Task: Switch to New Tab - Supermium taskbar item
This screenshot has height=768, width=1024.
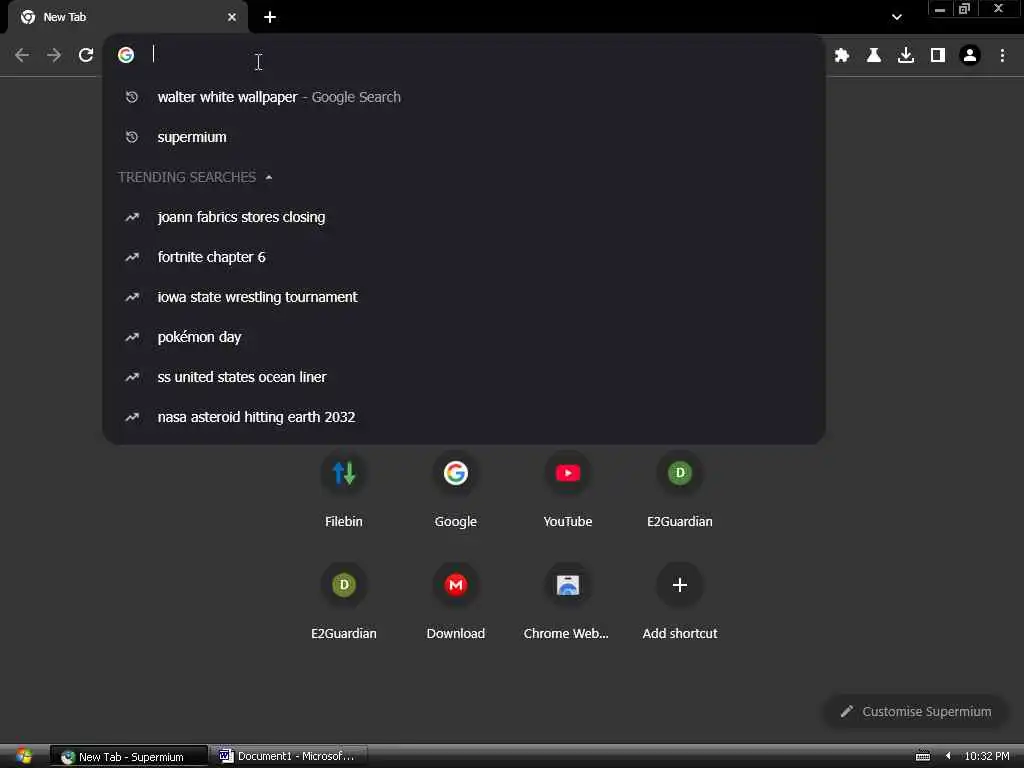Action: 129,756
